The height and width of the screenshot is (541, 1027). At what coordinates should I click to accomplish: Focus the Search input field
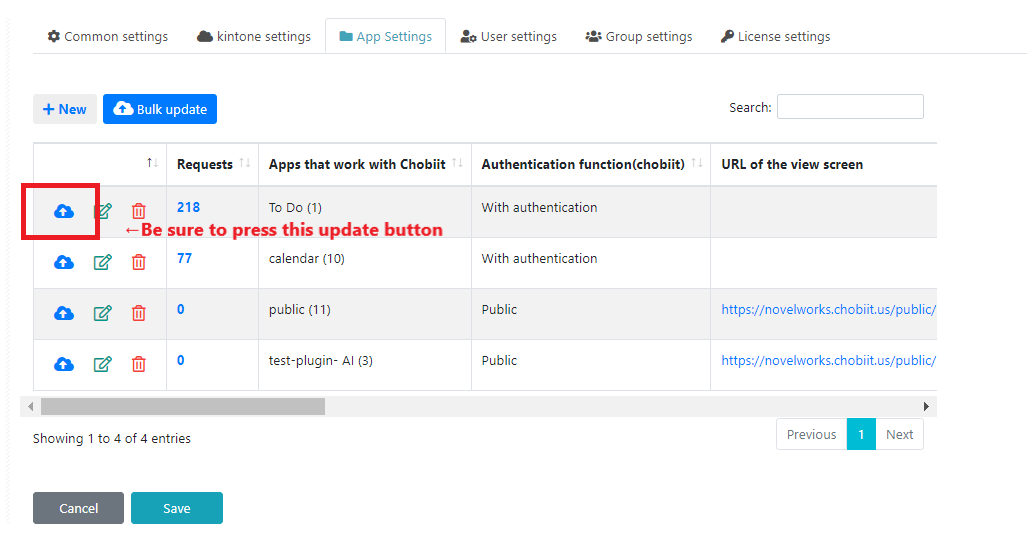click(850, 107)
